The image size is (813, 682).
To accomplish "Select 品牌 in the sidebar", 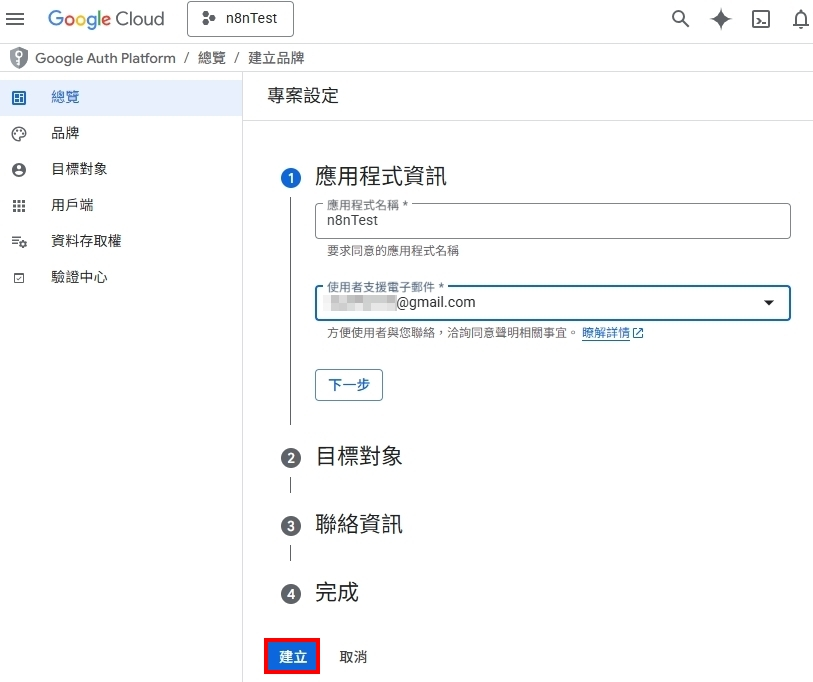I will point(121,133).
